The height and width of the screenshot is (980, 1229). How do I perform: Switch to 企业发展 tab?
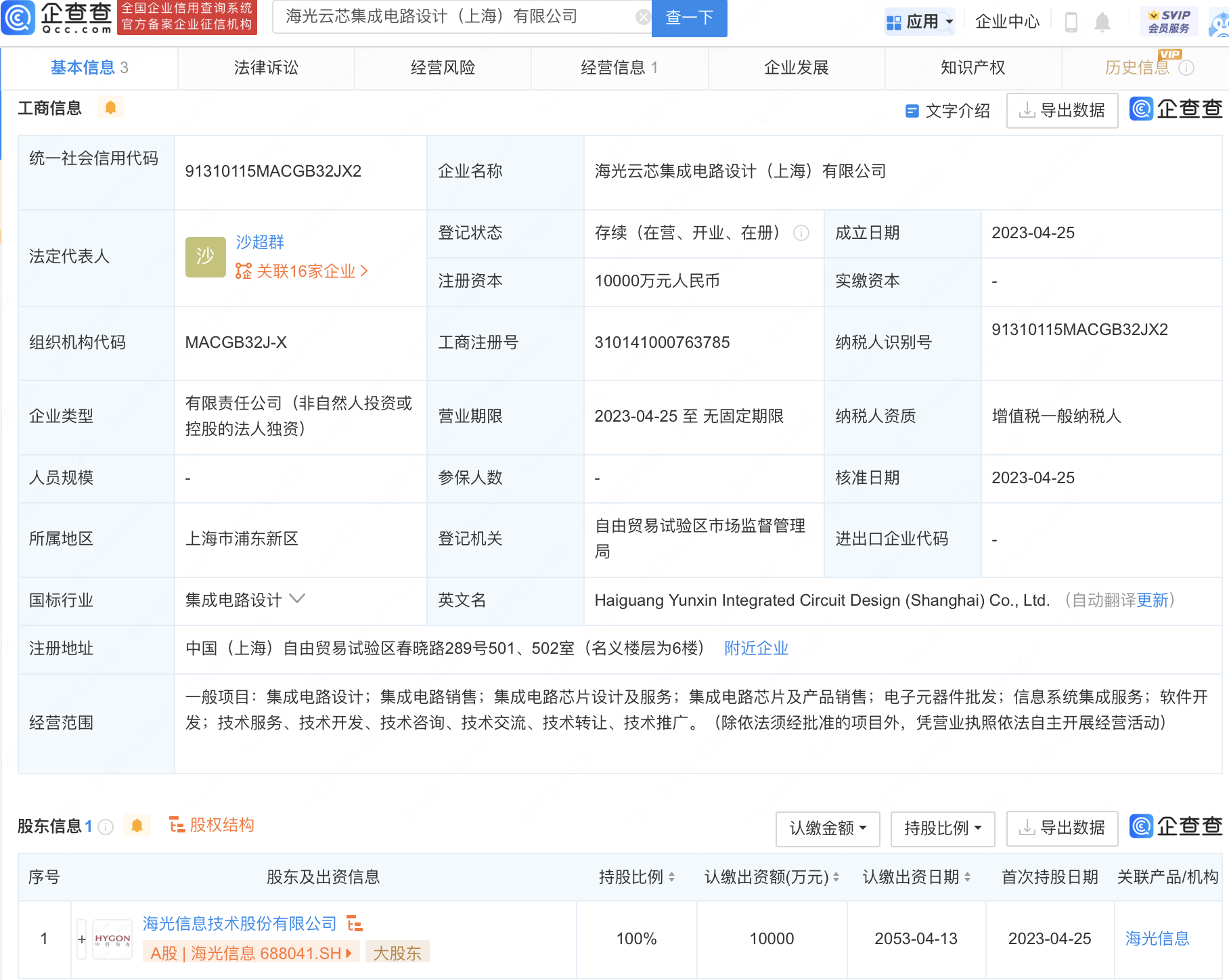pyautogui.click(x=797, y=68)
